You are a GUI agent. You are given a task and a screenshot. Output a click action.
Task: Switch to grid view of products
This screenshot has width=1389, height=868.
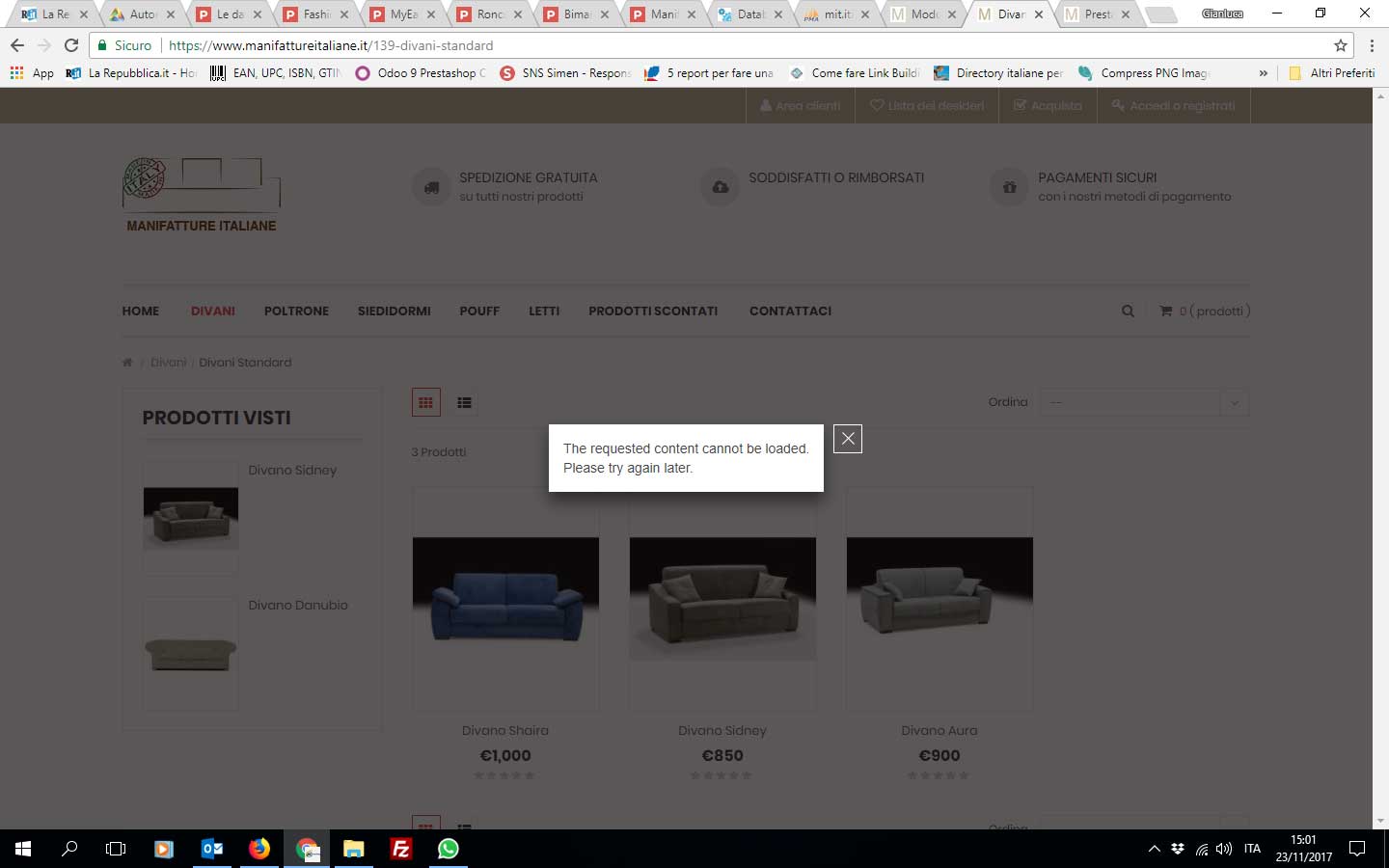[x=425, y=403]
